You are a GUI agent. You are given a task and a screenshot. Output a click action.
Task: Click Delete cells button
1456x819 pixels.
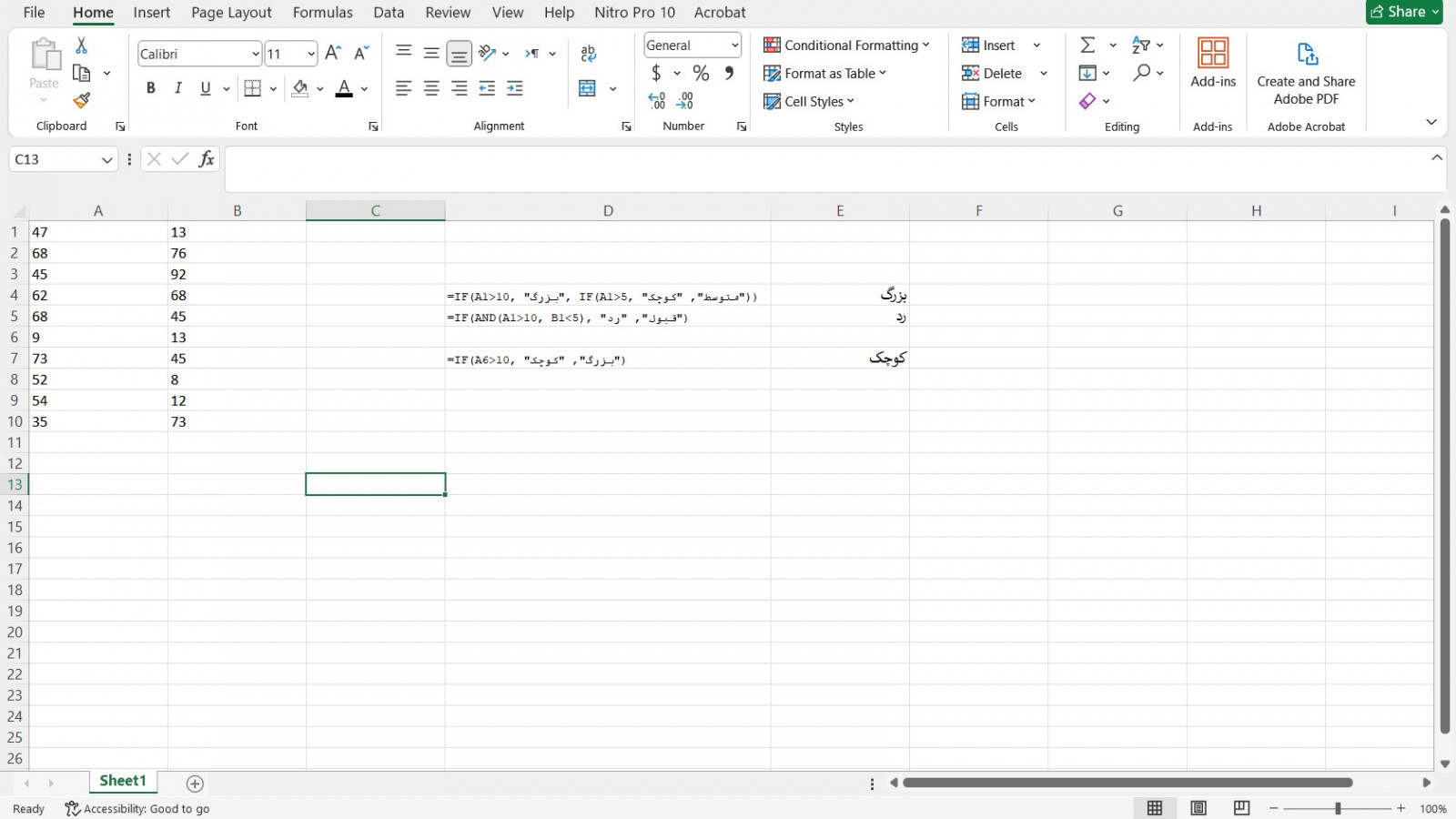point(992,73)
